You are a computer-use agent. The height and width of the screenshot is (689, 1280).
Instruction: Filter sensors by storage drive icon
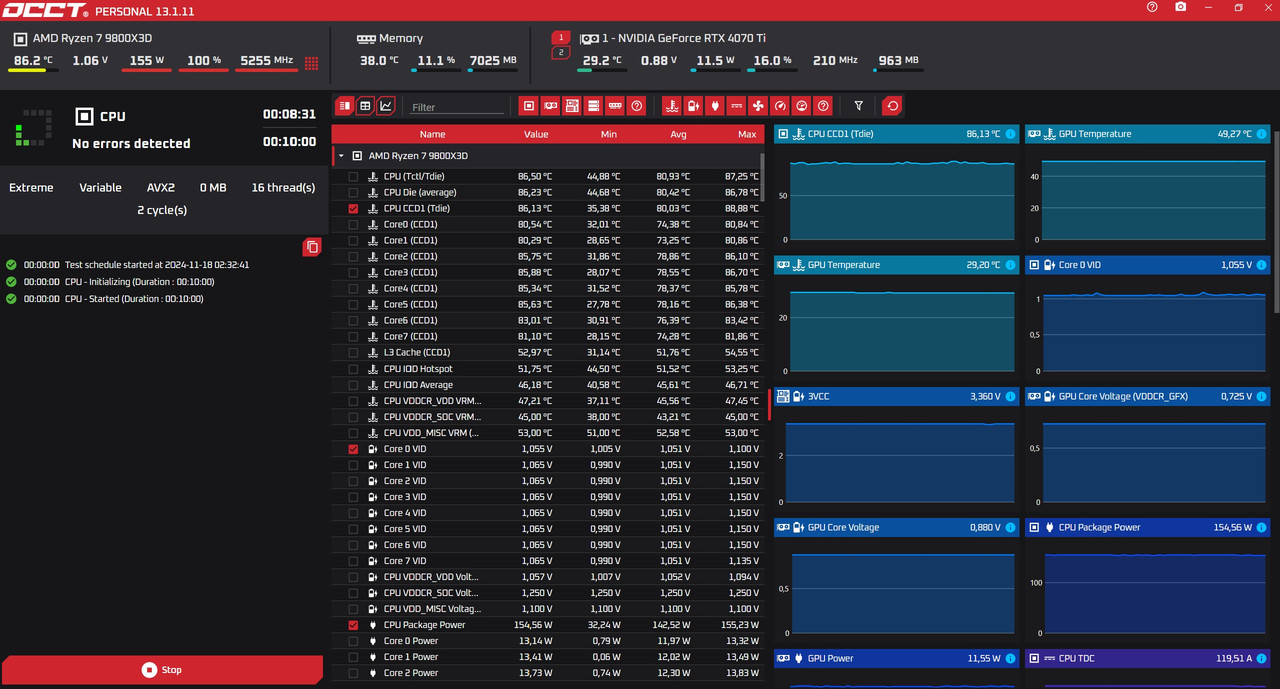click(x=594, y=105)
